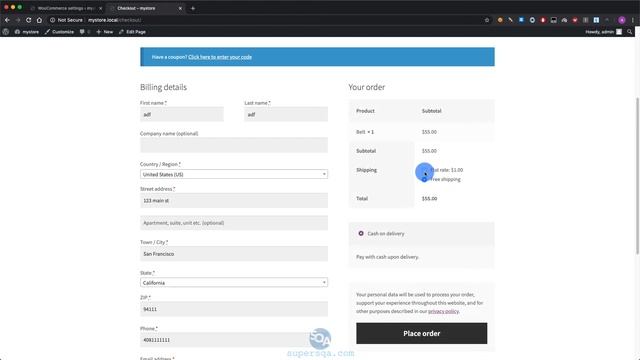This screenshot has width=640, height=360.
Task: Open the browser home page icon
Action: [39, 20]
